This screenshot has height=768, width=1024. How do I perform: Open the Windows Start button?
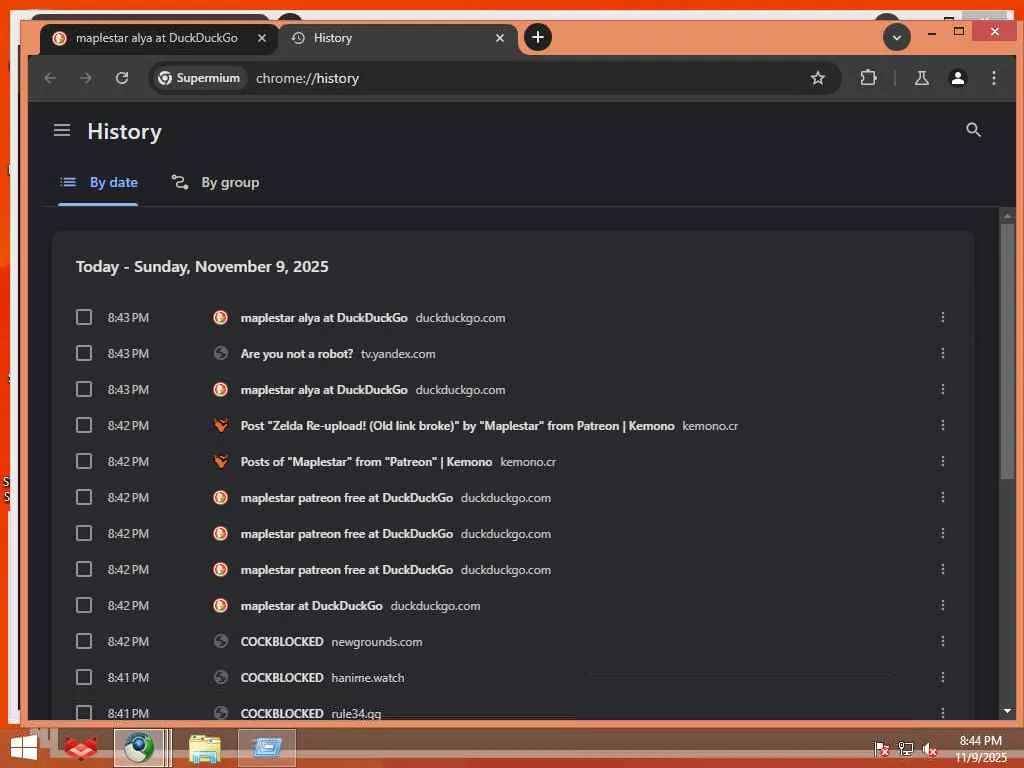(24, 747)
